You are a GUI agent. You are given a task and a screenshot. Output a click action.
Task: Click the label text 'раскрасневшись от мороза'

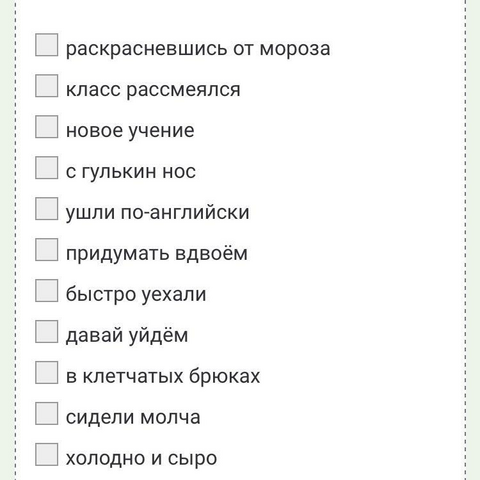tap(198, 49)
